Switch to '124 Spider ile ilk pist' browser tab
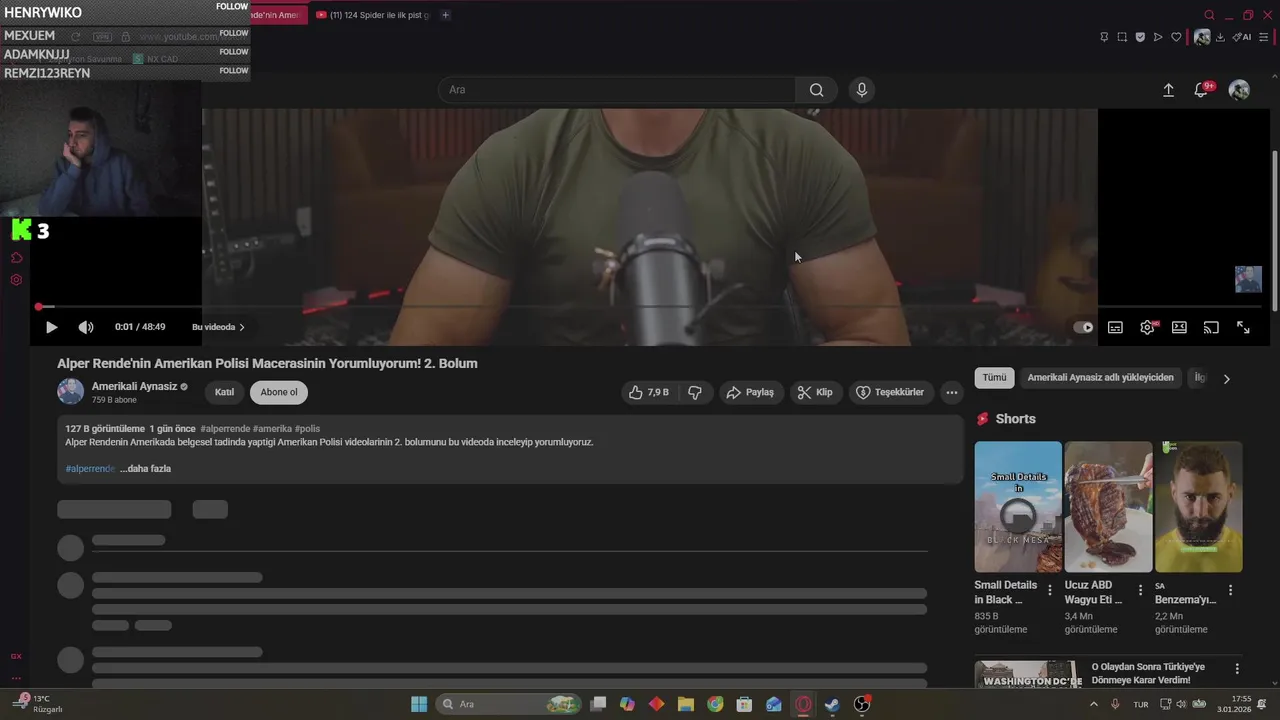The image size is (1280, 720). pyautogui.click(x=372, y=15)
